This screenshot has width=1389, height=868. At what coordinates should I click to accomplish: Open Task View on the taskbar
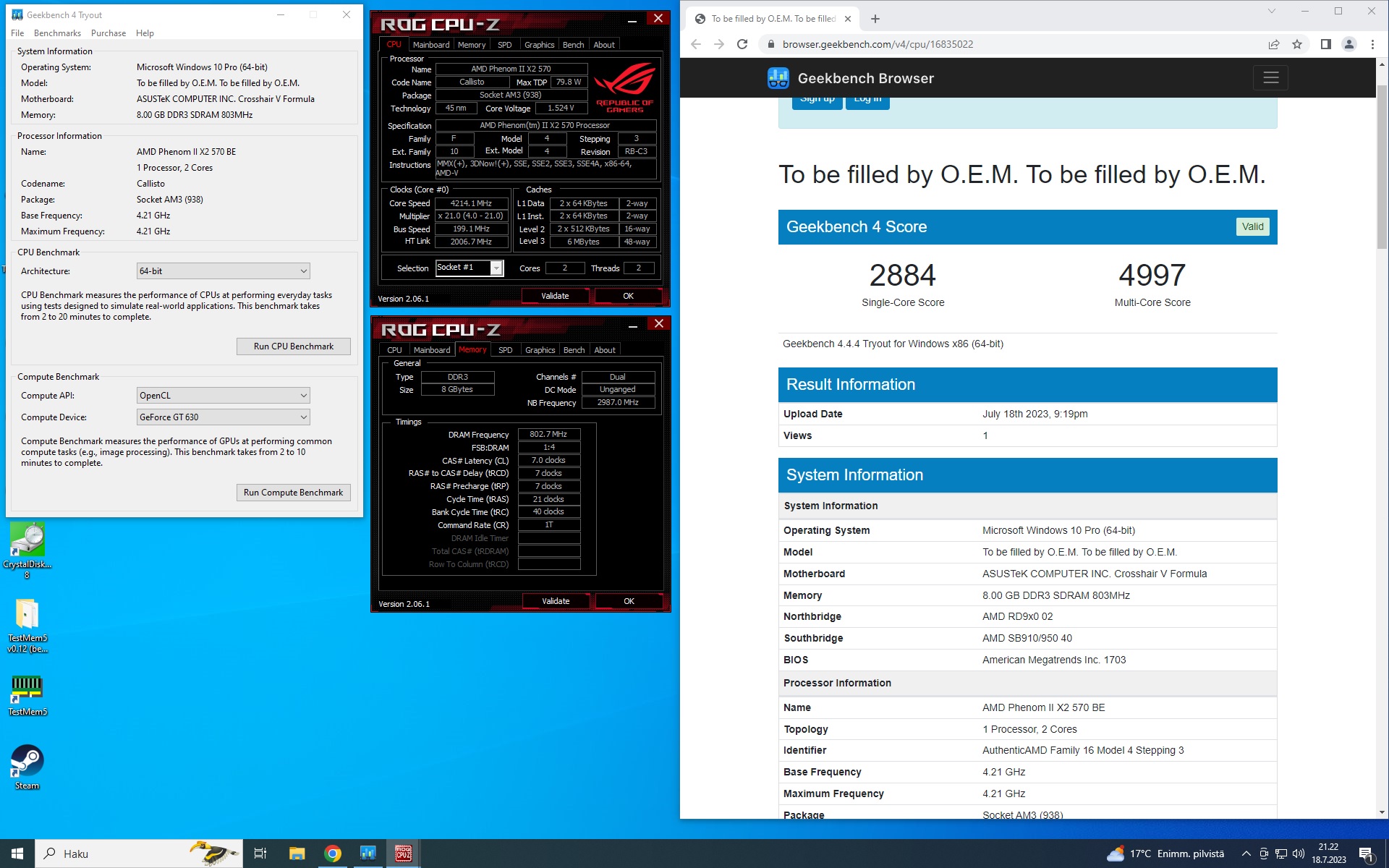point(260,854)
